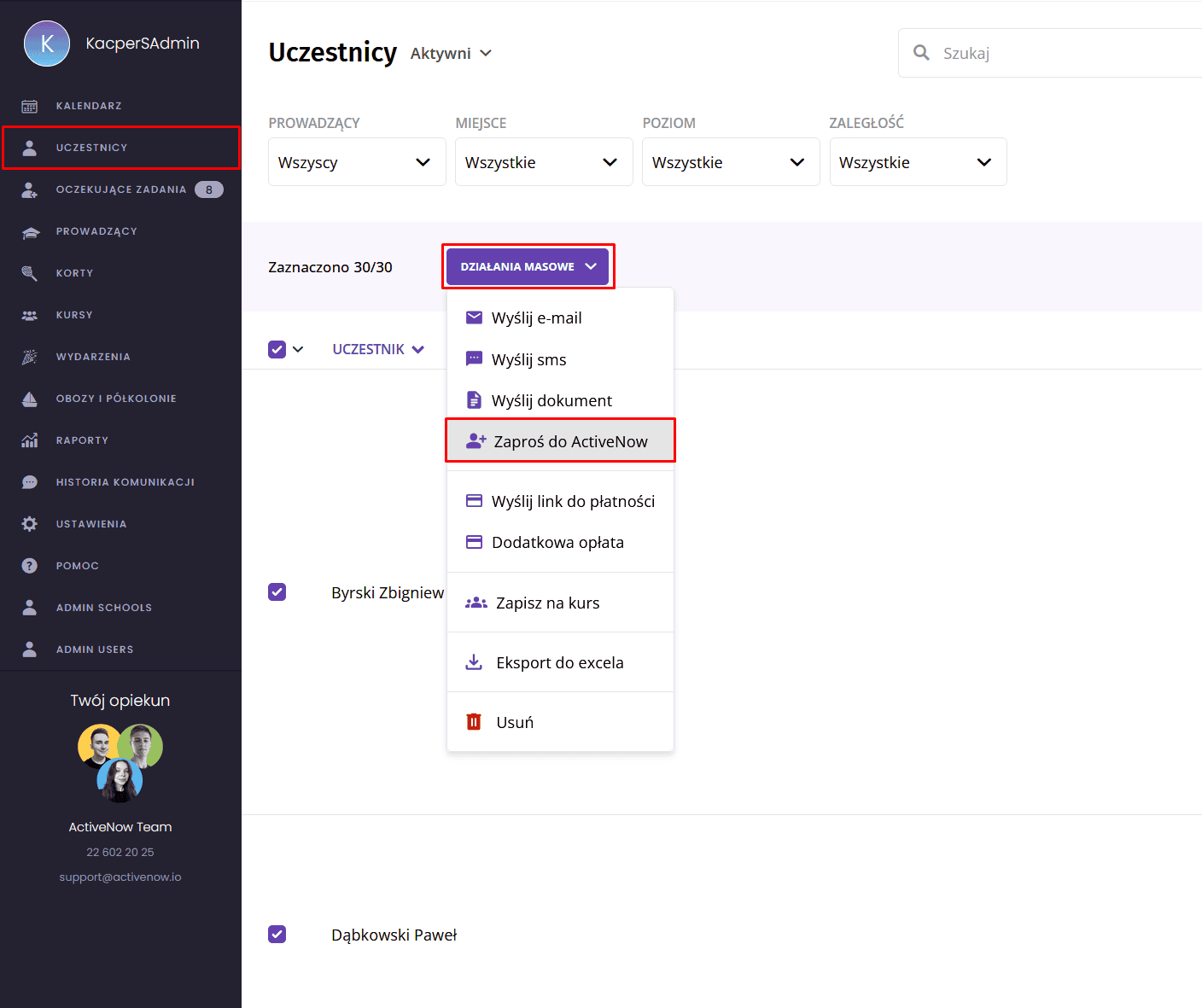Select Usuń in the mass actions menu
Image resolution: width=1202 pixels, height=1008 pixels.
560,722
